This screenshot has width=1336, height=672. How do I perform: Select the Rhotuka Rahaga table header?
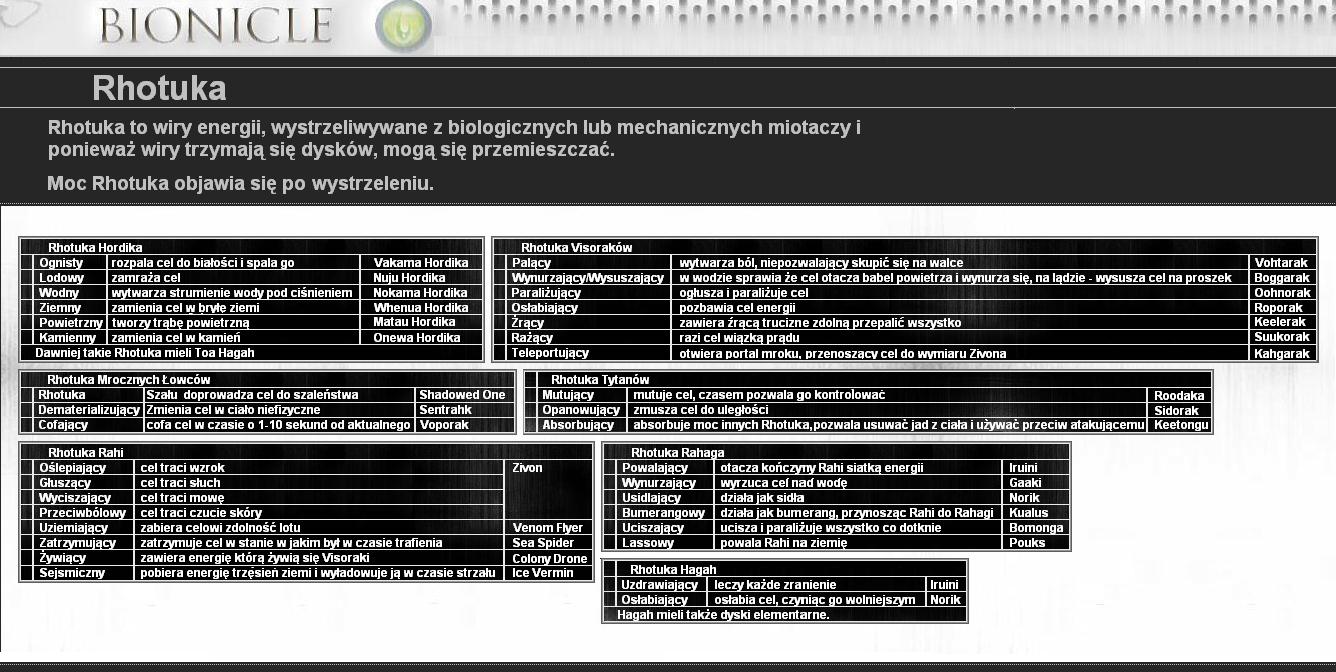pos(678,453)
